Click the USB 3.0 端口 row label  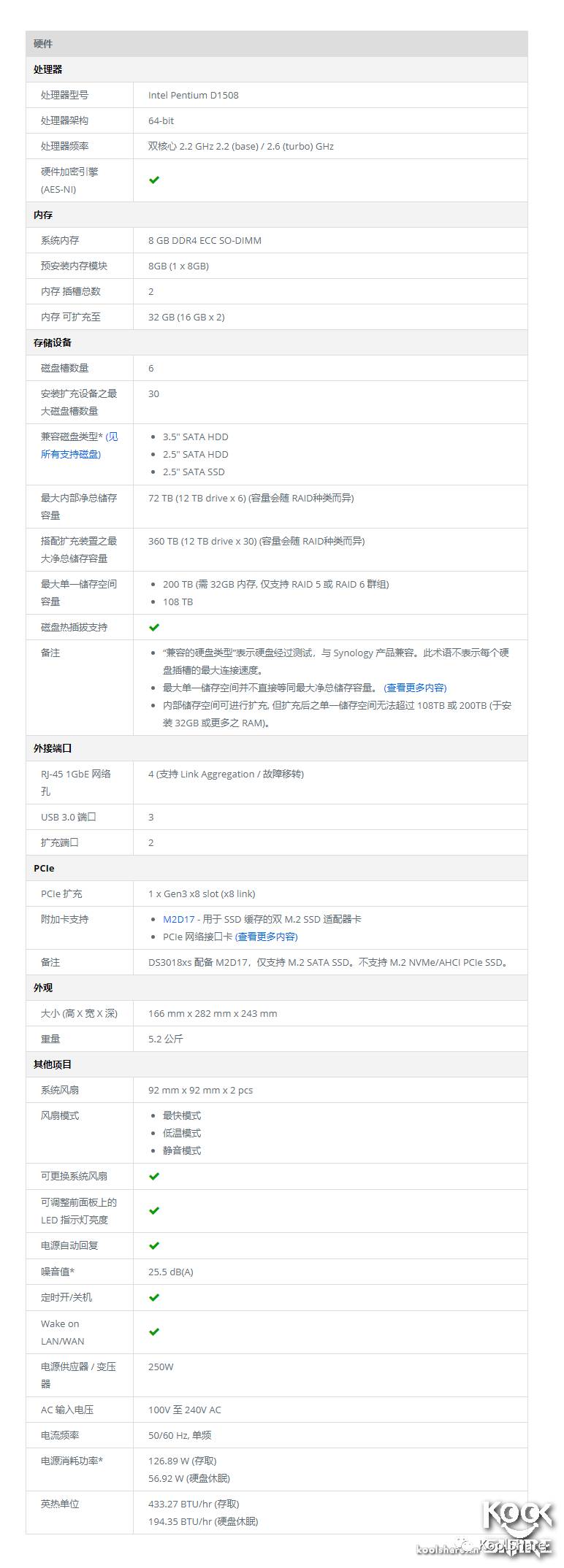point(69,817)
